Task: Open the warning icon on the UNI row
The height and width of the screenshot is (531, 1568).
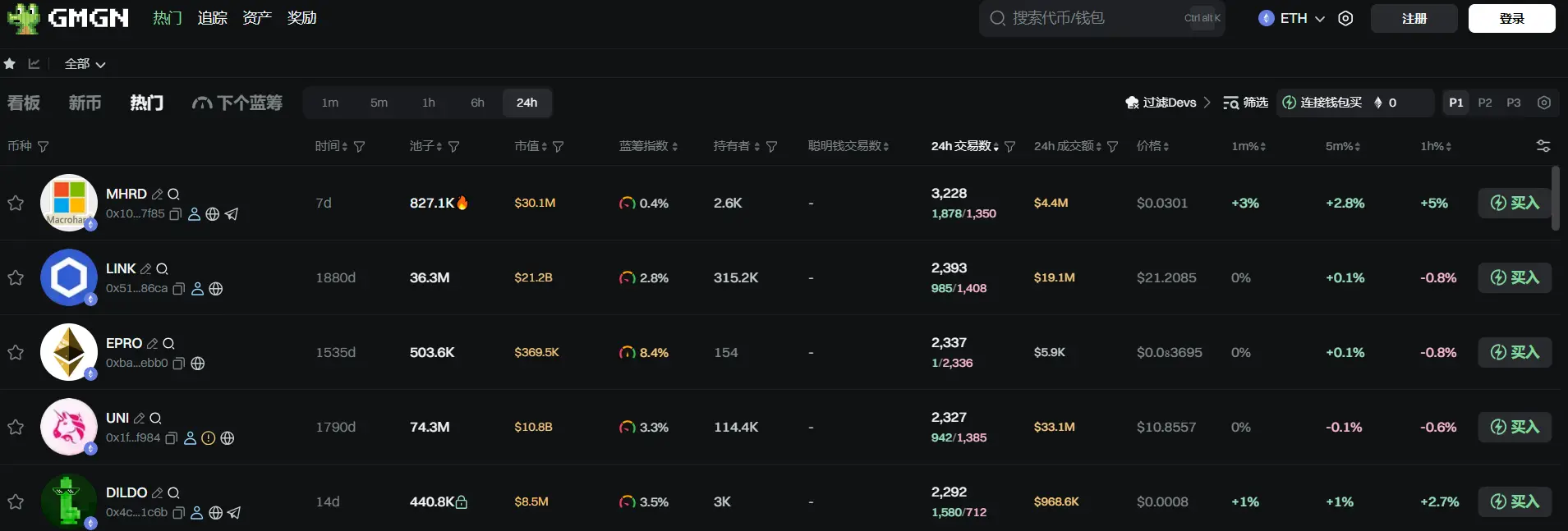Action: (x=209, y=438)
